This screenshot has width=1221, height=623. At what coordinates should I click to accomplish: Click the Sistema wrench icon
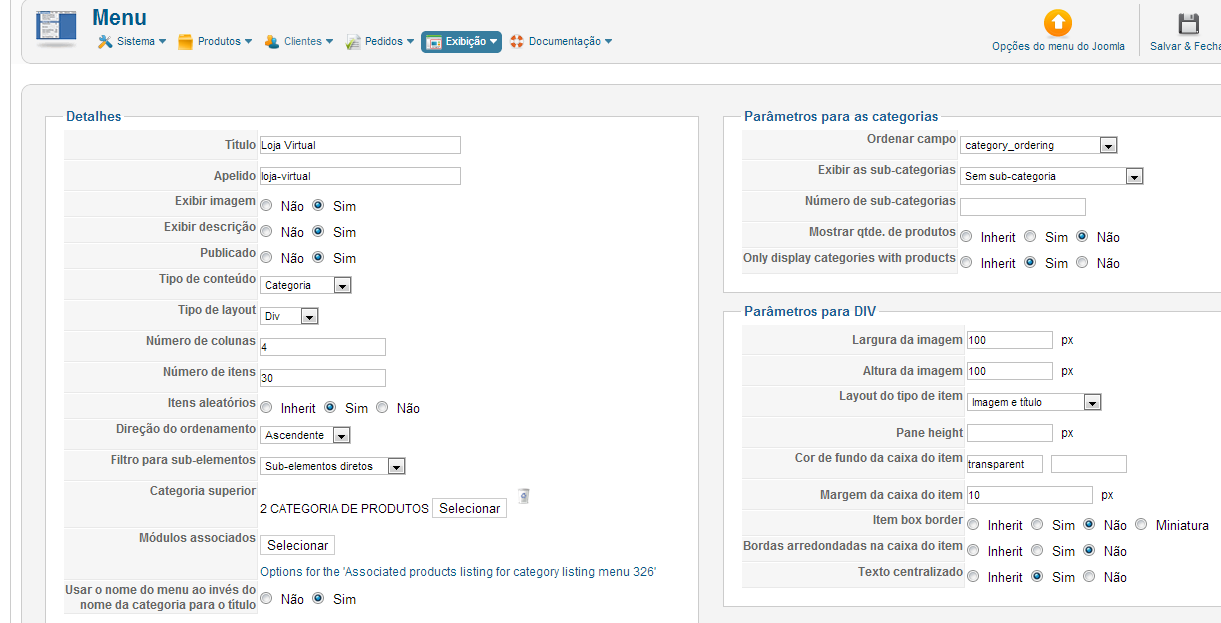point(105,42)
